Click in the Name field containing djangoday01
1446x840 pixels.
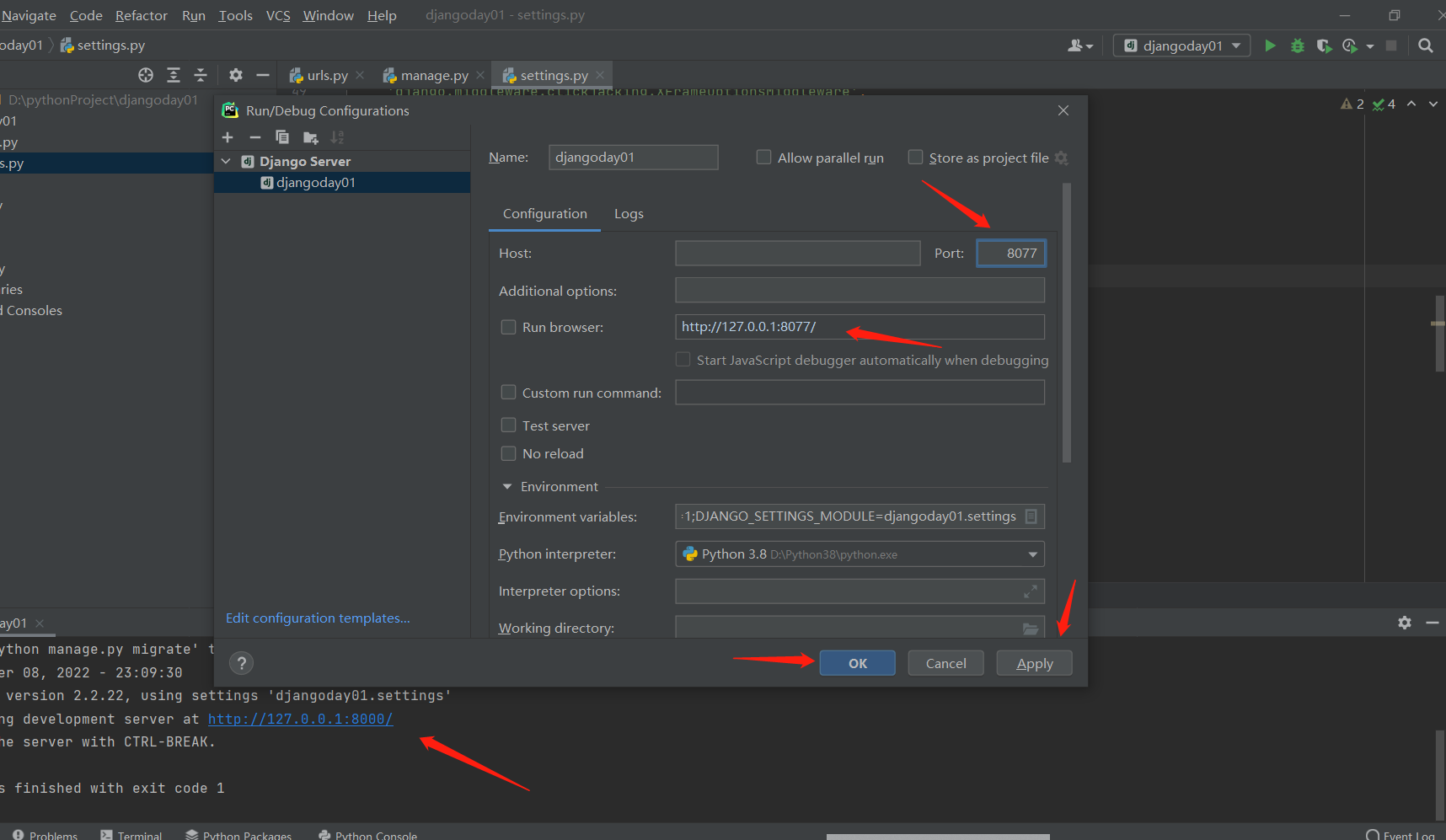[634, 158]
